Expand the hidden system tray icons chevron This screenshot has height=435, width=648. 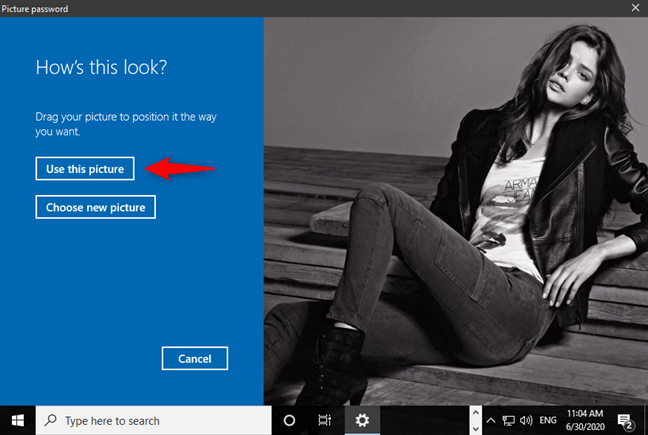tap(491, 421)
